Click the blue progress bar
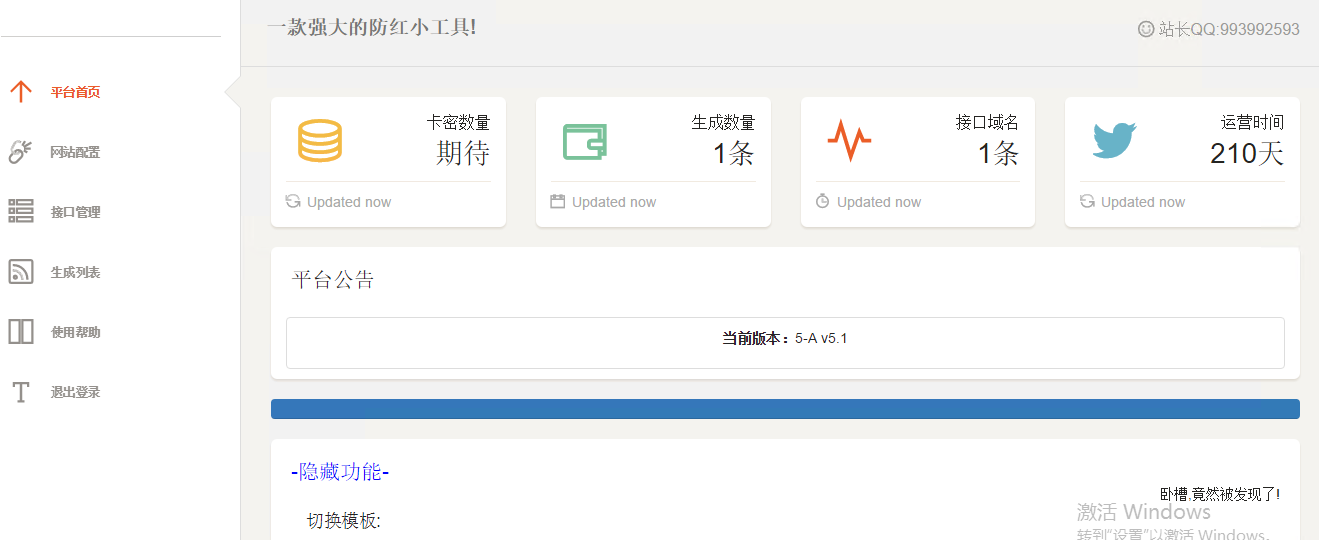The width and height of the screenshot is (1319, 540). 785,409
